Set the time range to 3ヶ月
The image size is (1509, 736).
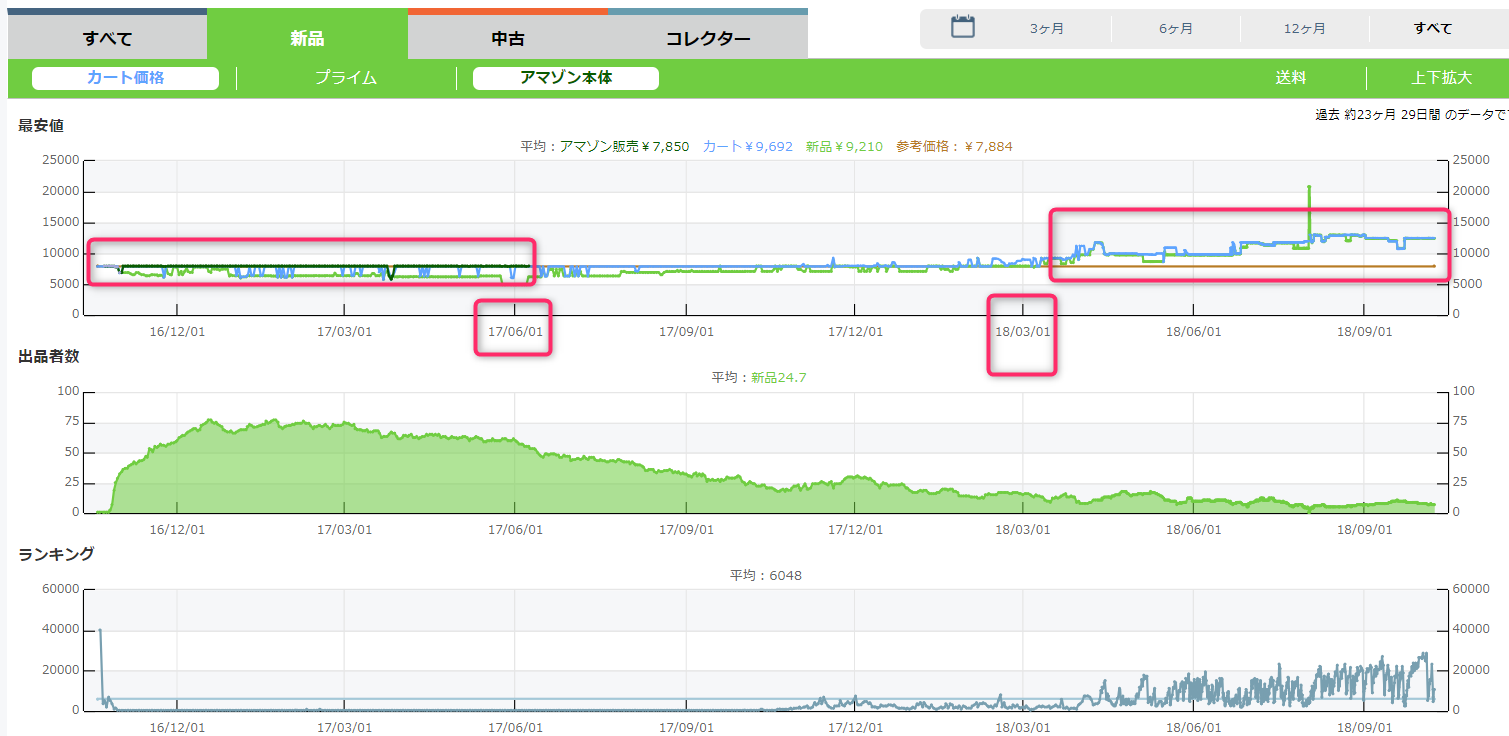tap(1046, 28)
